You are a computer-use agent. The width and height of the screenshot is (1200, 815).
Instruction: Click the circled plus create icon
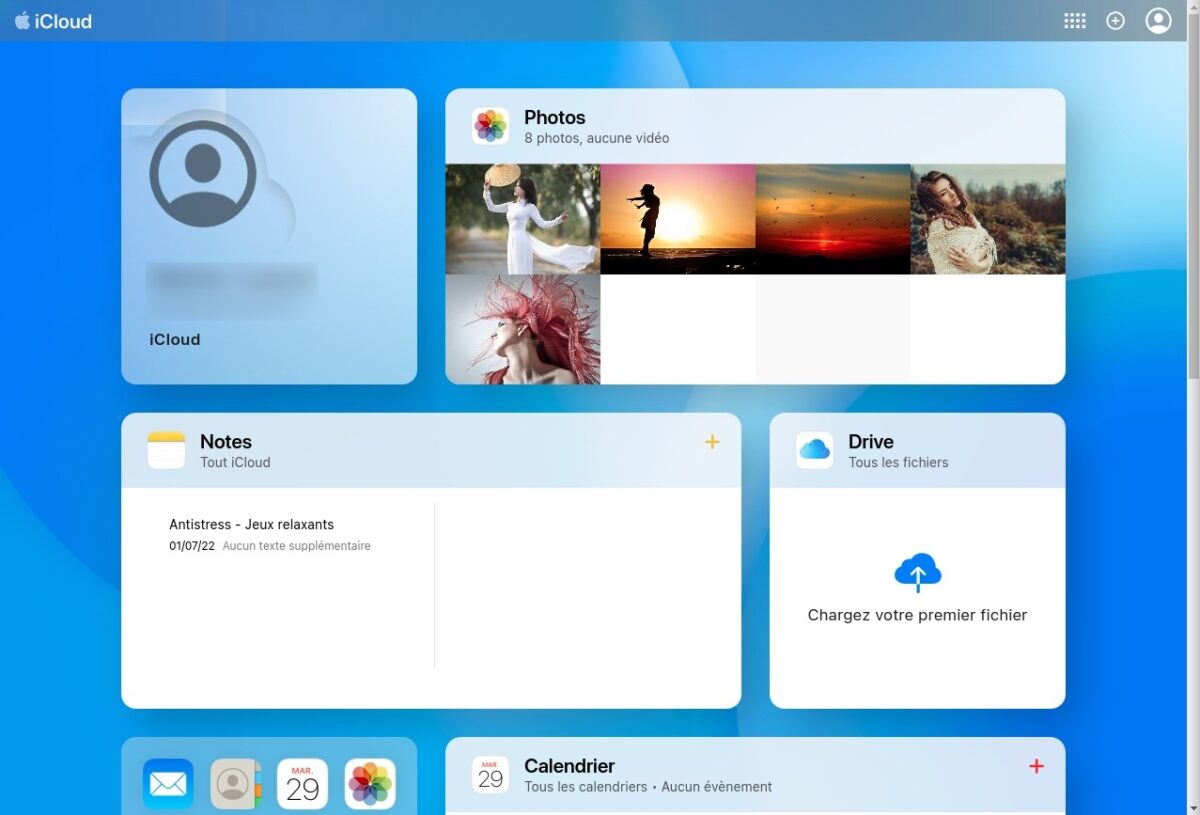pyautogui.click(x=1116, y=21)
